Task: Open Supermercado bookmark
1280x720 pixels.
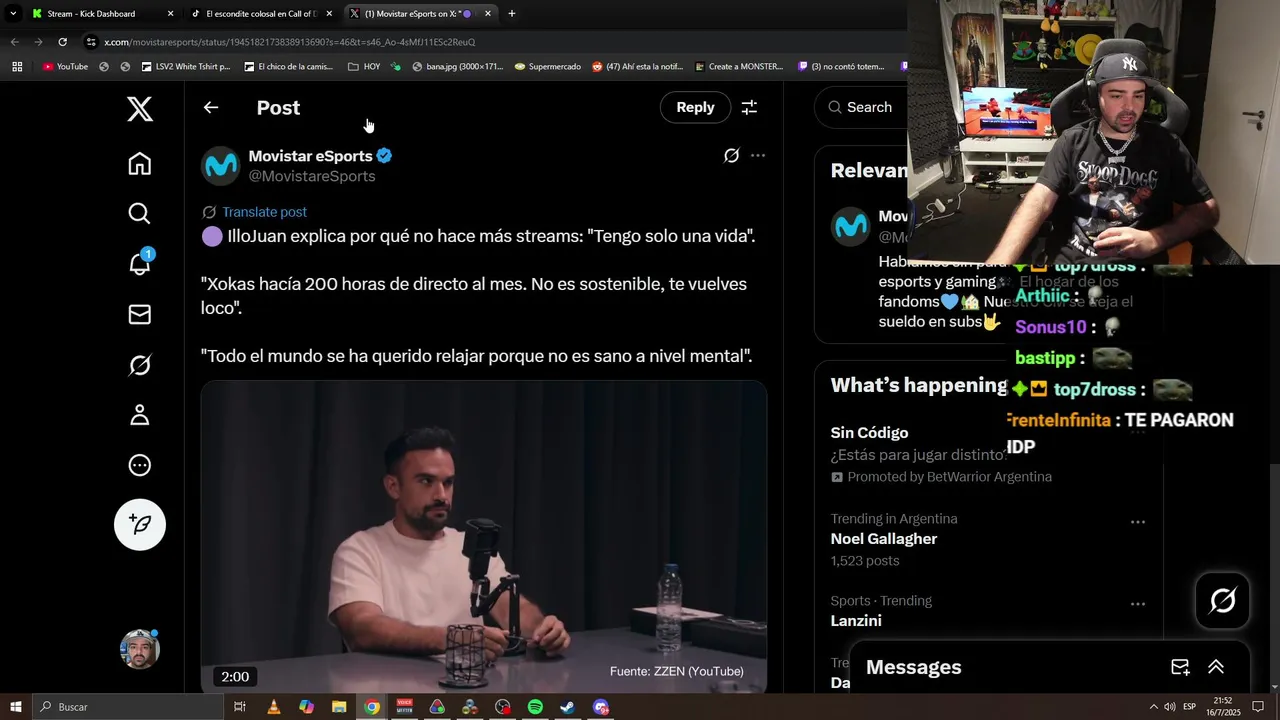Action: (x=547, y=67)
